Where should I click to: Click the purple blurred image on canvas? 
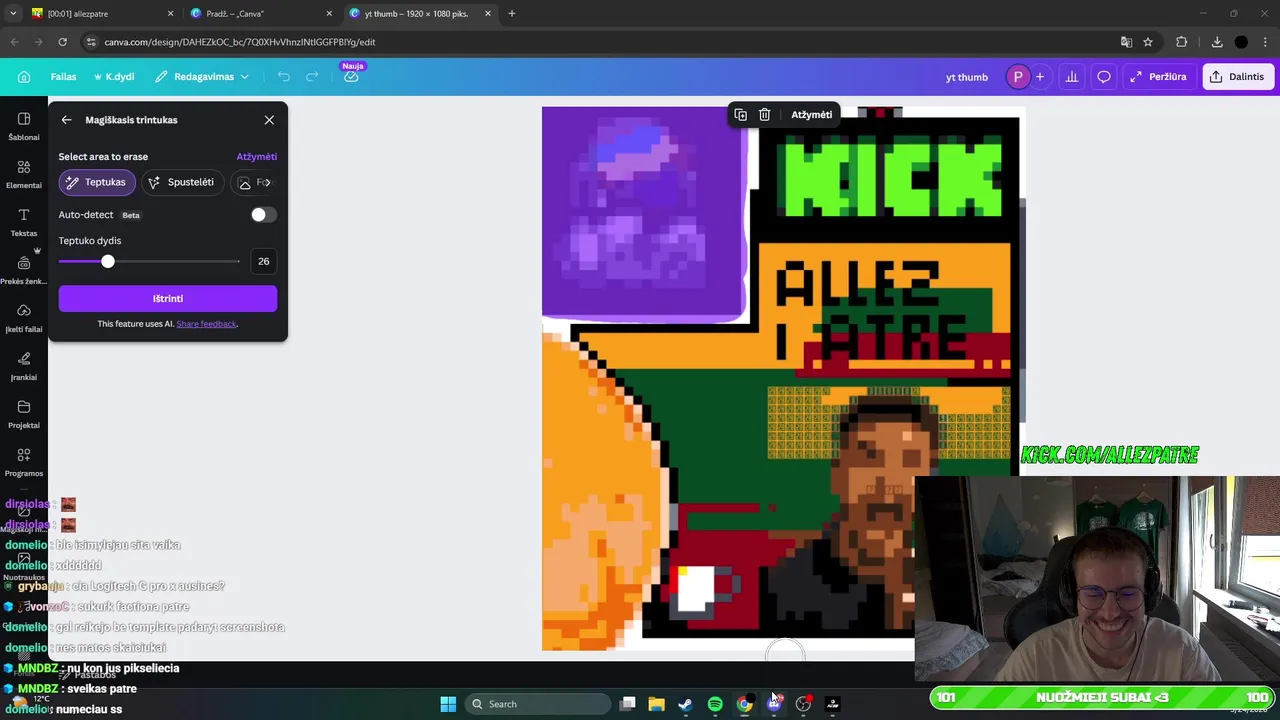point(644,212)
